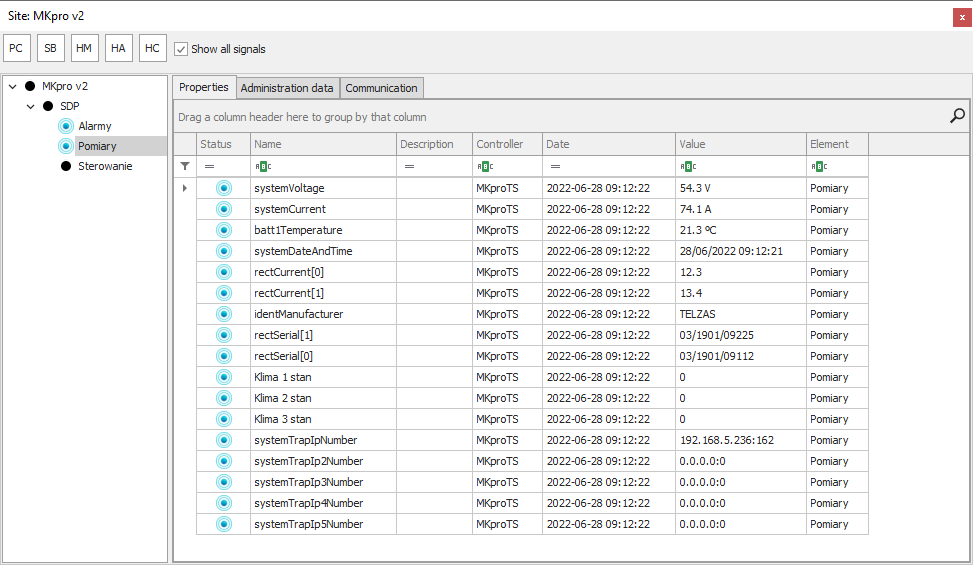Collapse the SDP tree node
The width and height of the screenshot is (973, 565).
pyautogui.click(x=30, y=107)
